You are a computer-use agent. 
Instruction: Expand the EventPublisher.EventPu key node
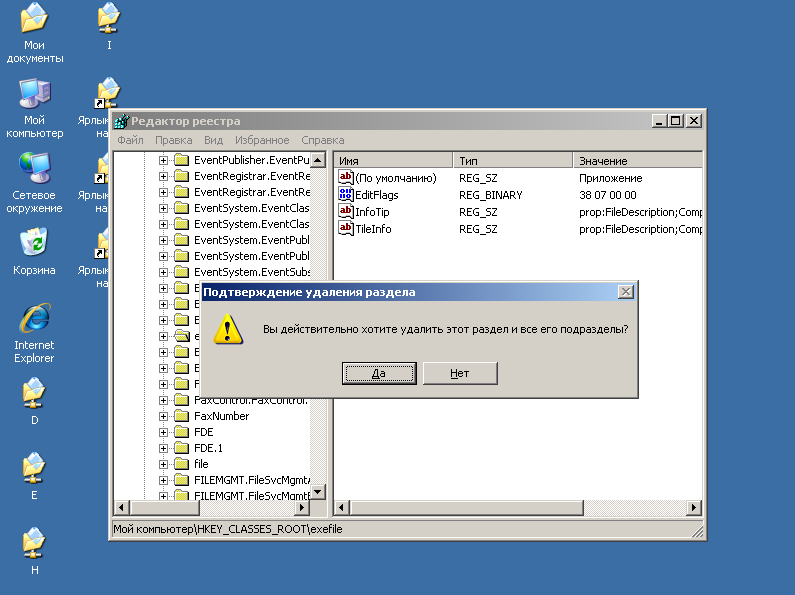click(164, 160)
